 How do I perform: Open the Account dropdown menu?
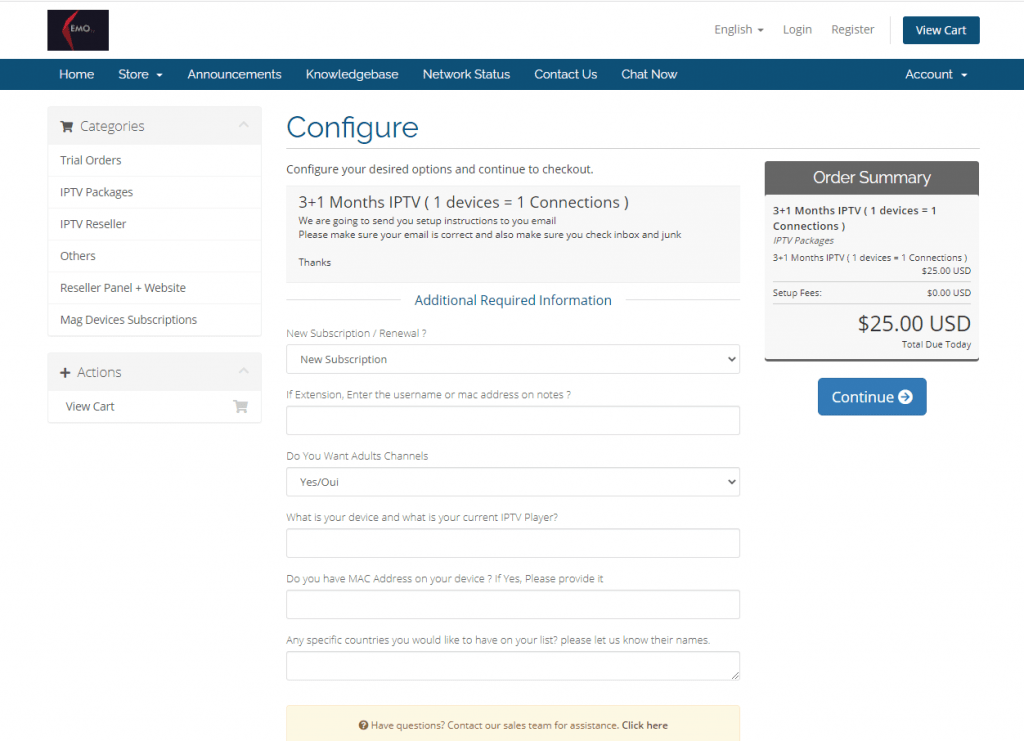936,74
